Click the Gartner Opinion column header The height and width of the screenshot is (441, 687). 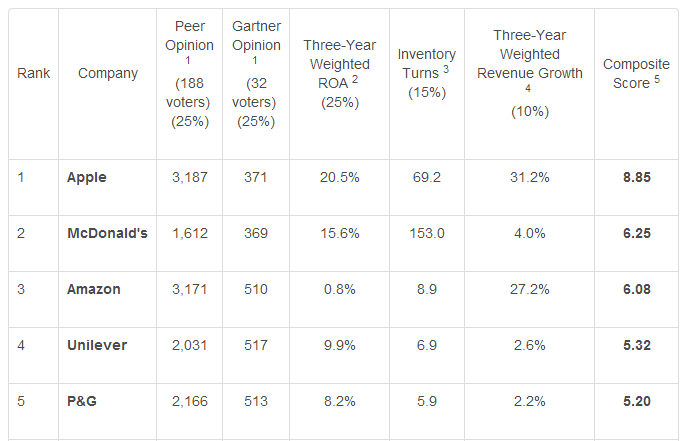(256, 73)
